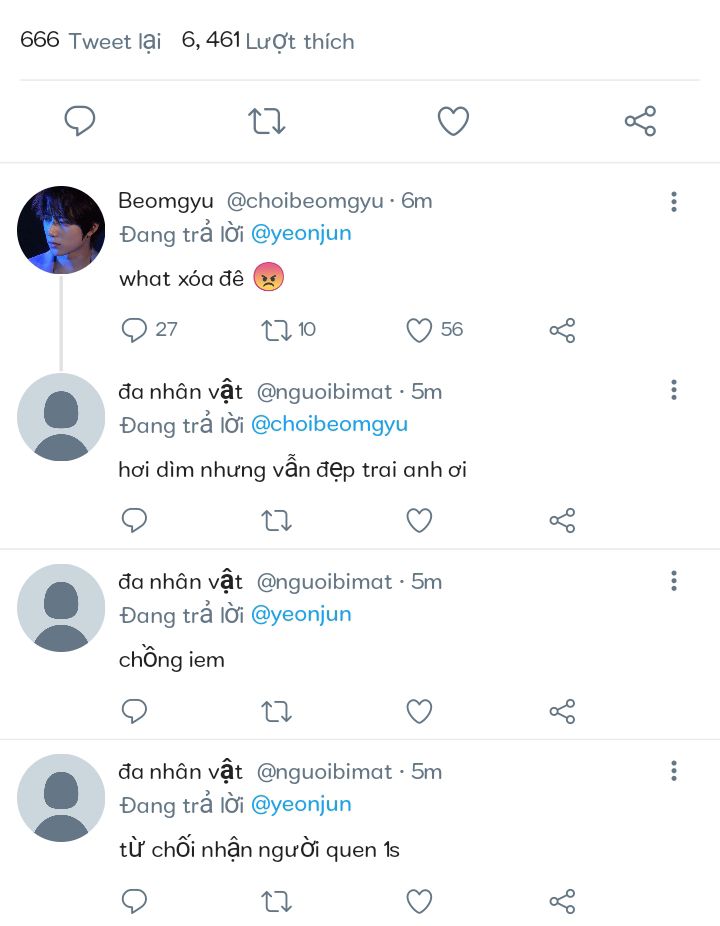Like Beomgyu's tweet with 56 likes
The image size is (720, 926).
419,330
